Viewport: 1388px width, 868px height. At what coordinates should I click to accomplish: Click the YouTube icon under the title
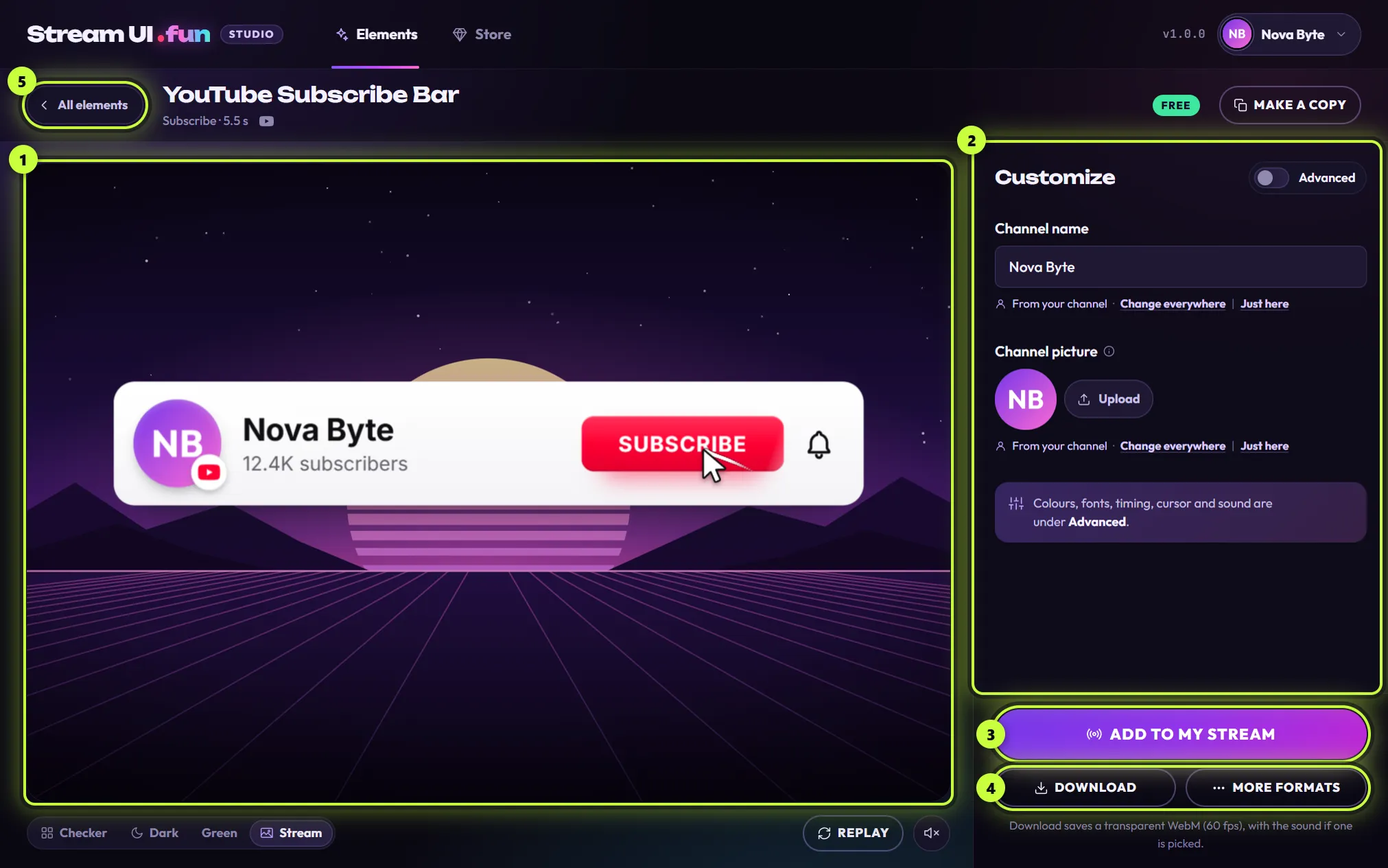266,121
